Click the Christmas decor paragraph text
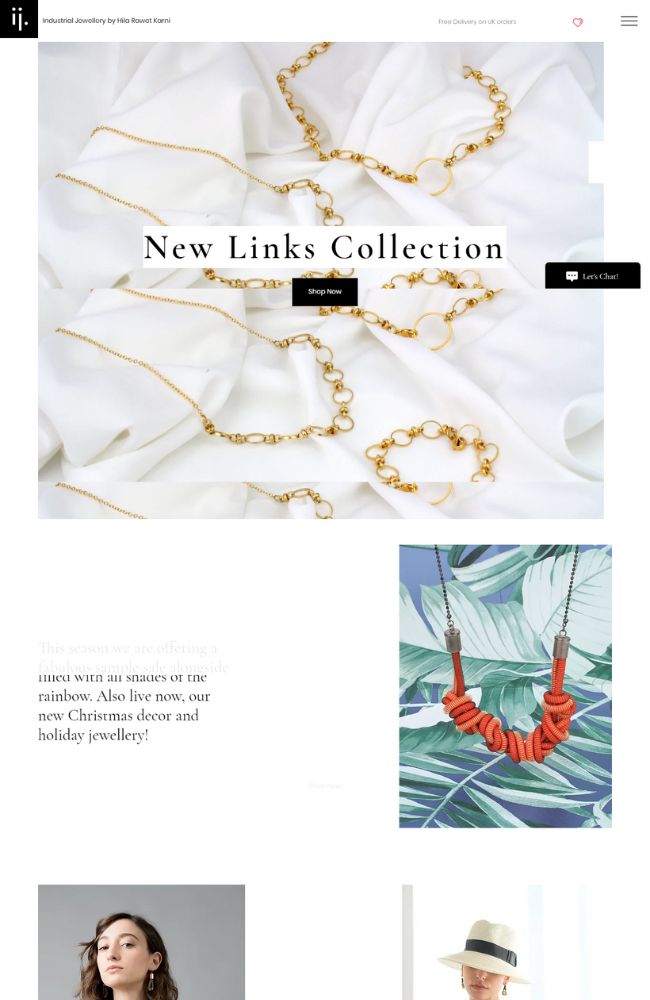This screenshot has width=650, height=1000. coord(124,706)
